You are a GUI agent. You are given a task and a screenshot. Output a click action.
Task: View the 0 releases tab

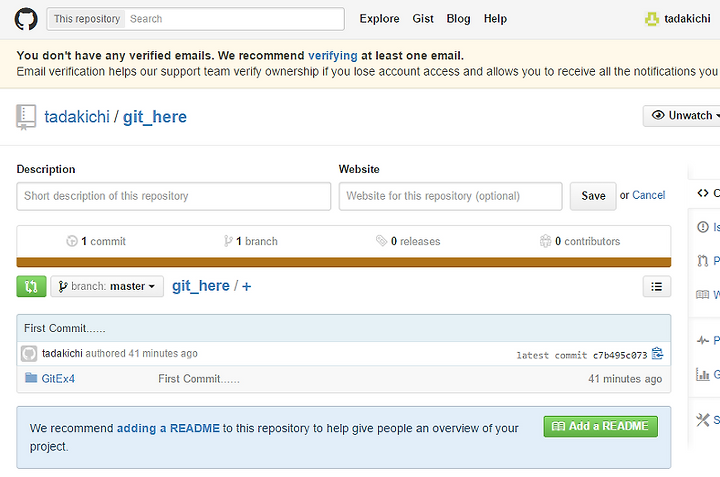[x=408, y=241]
